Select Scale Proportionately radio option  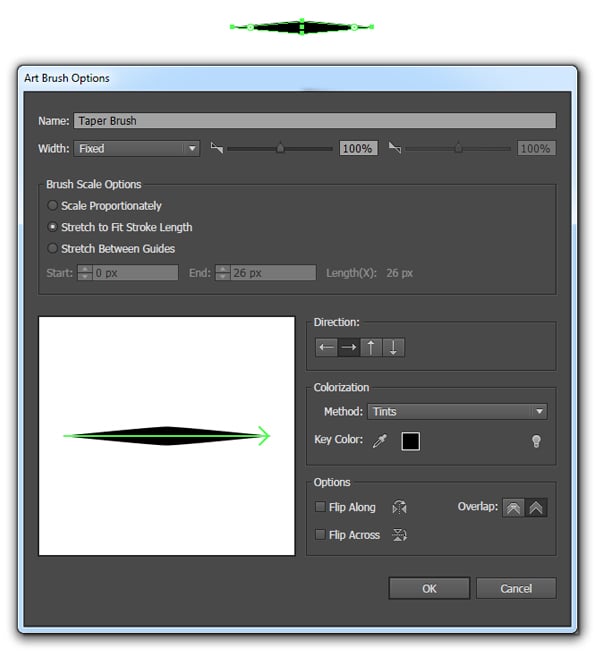(x=52, y=205)
